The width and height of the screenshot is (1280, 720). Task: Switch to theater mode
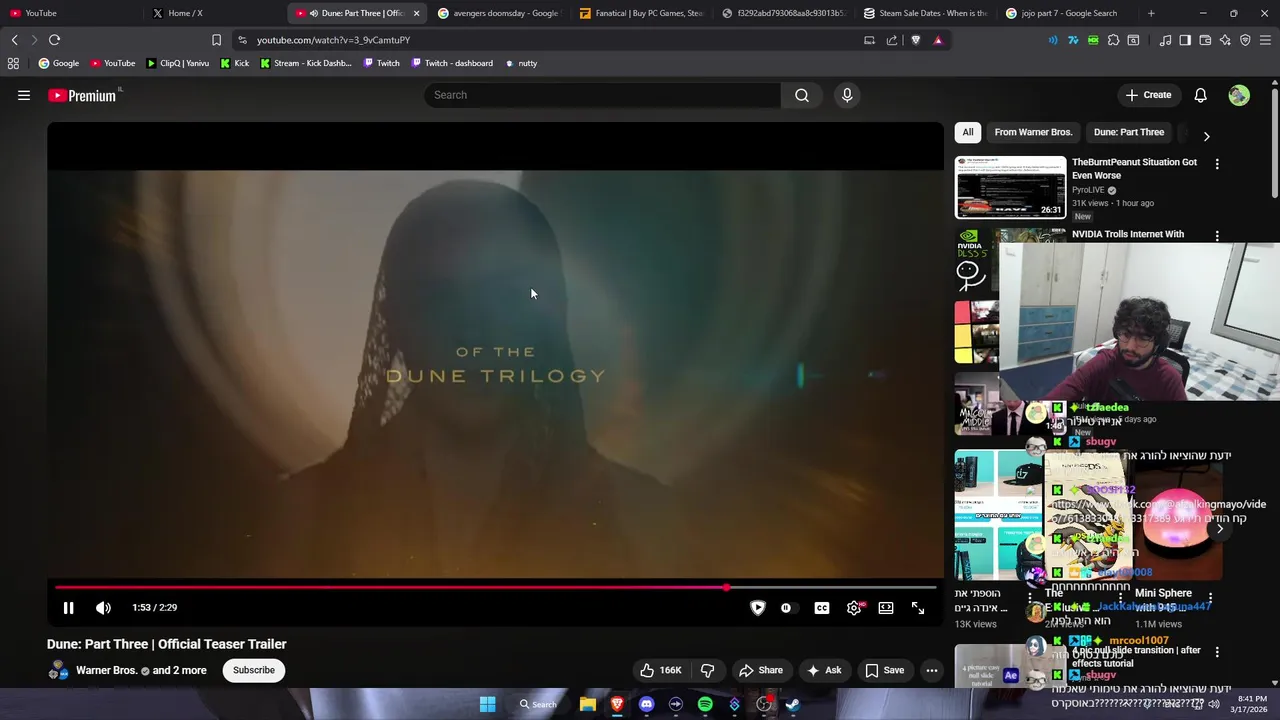coord(886,608)
